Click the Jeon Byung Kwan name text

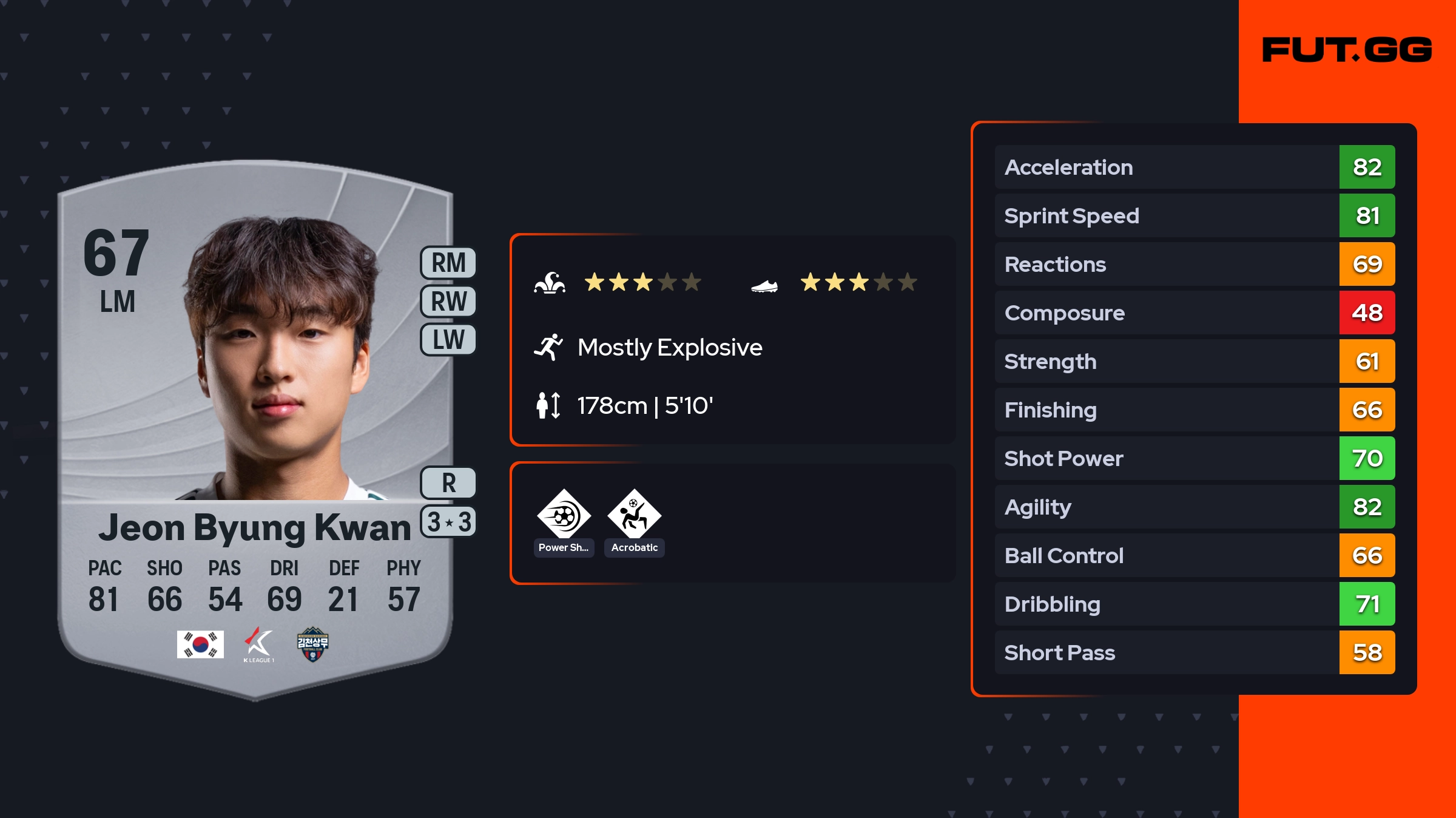pos(255,528)
